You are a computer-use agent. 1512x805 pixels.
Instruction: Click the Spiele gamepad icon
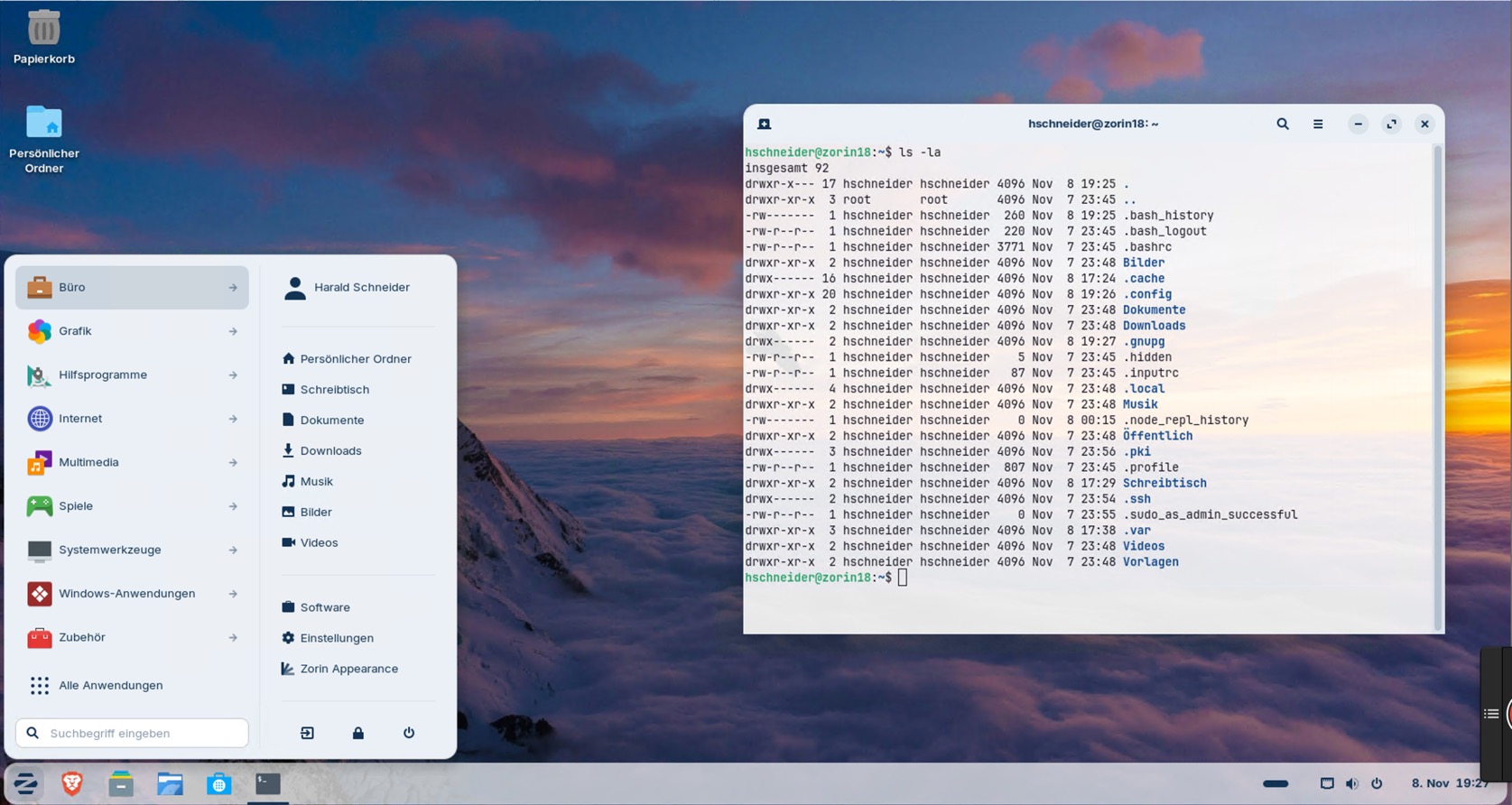click(39, 506)
